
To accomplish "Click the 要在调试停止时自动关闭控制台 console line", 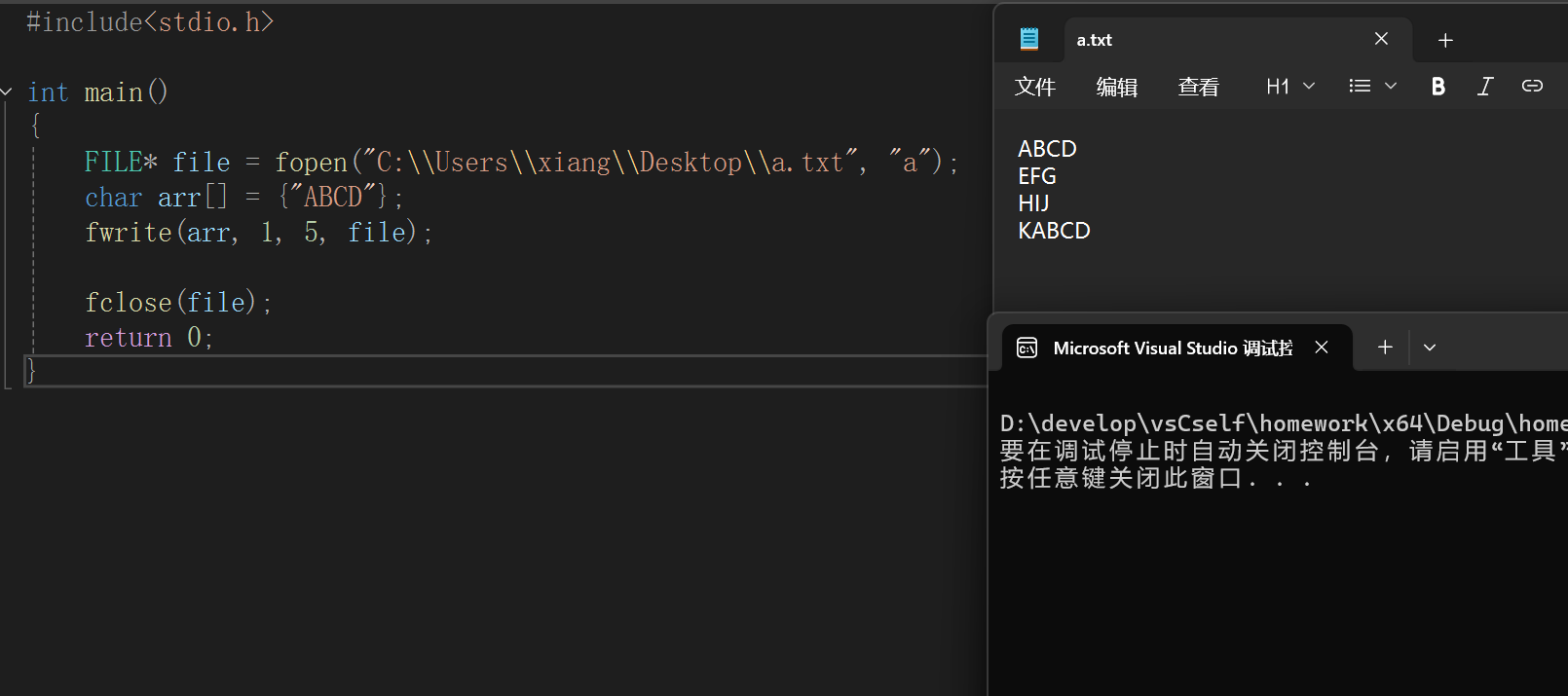I will point(1284,451).
